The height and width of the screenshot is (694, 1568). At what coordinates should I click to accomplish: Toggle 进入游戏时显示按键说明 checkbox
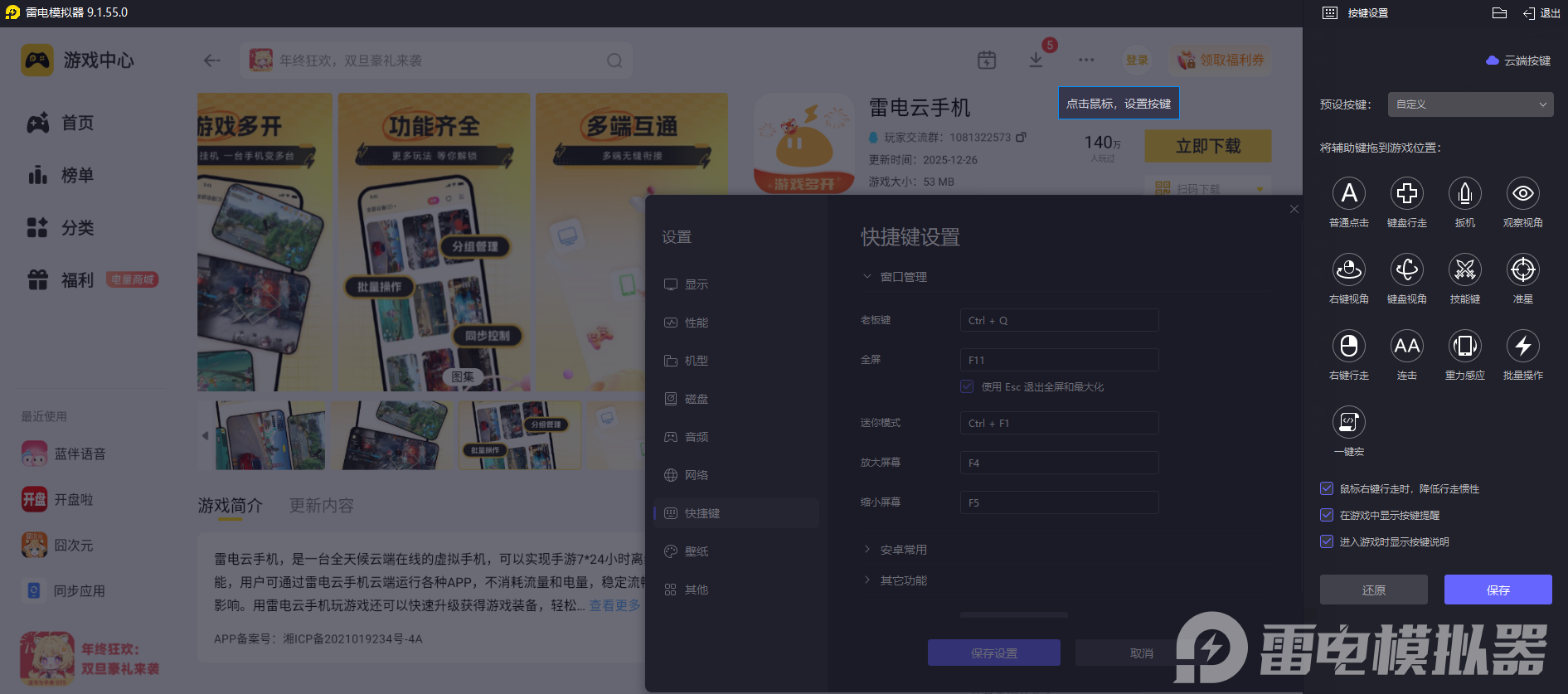coord(1327,541)
